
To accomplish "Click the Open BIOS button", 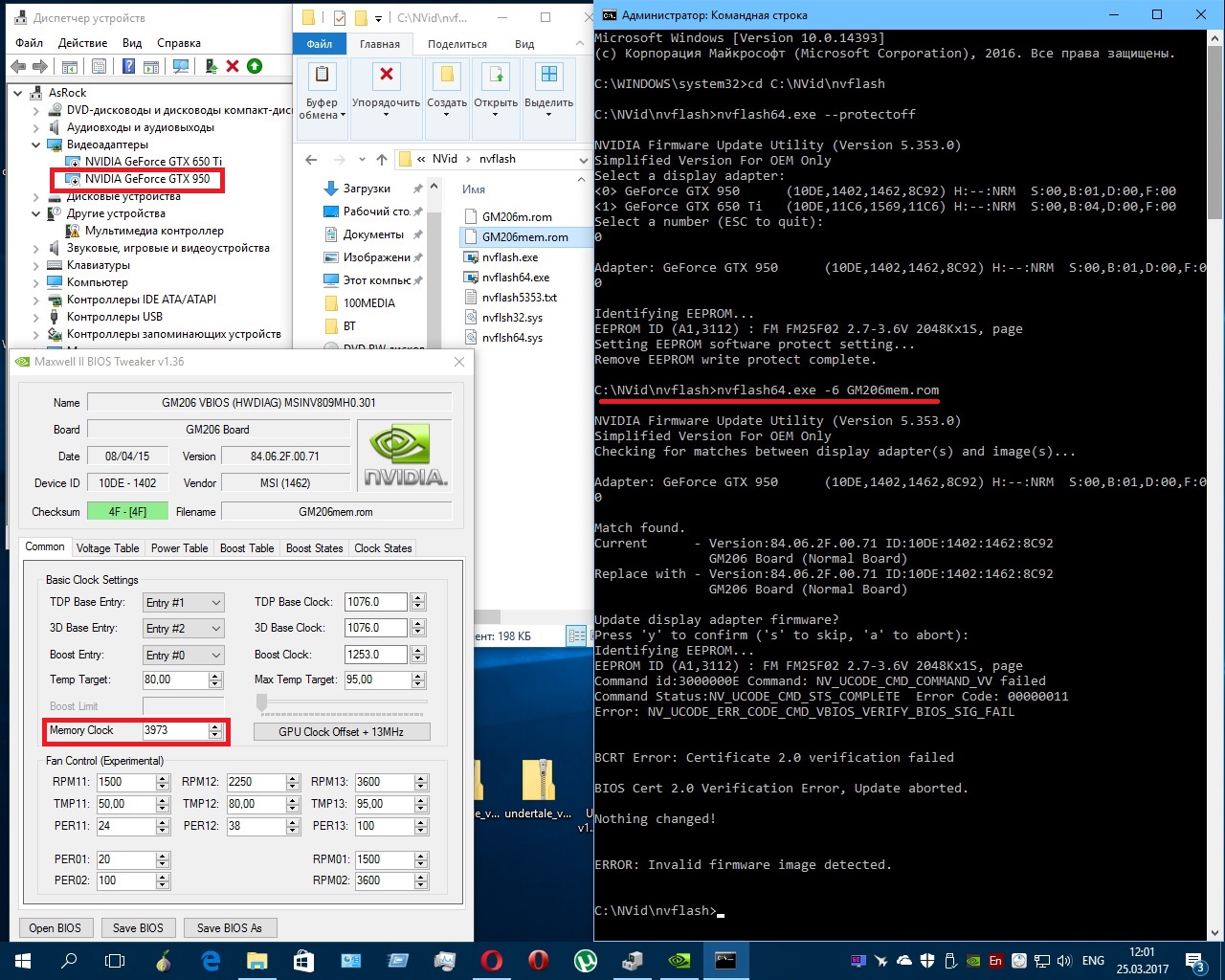I will click(56, 927).
